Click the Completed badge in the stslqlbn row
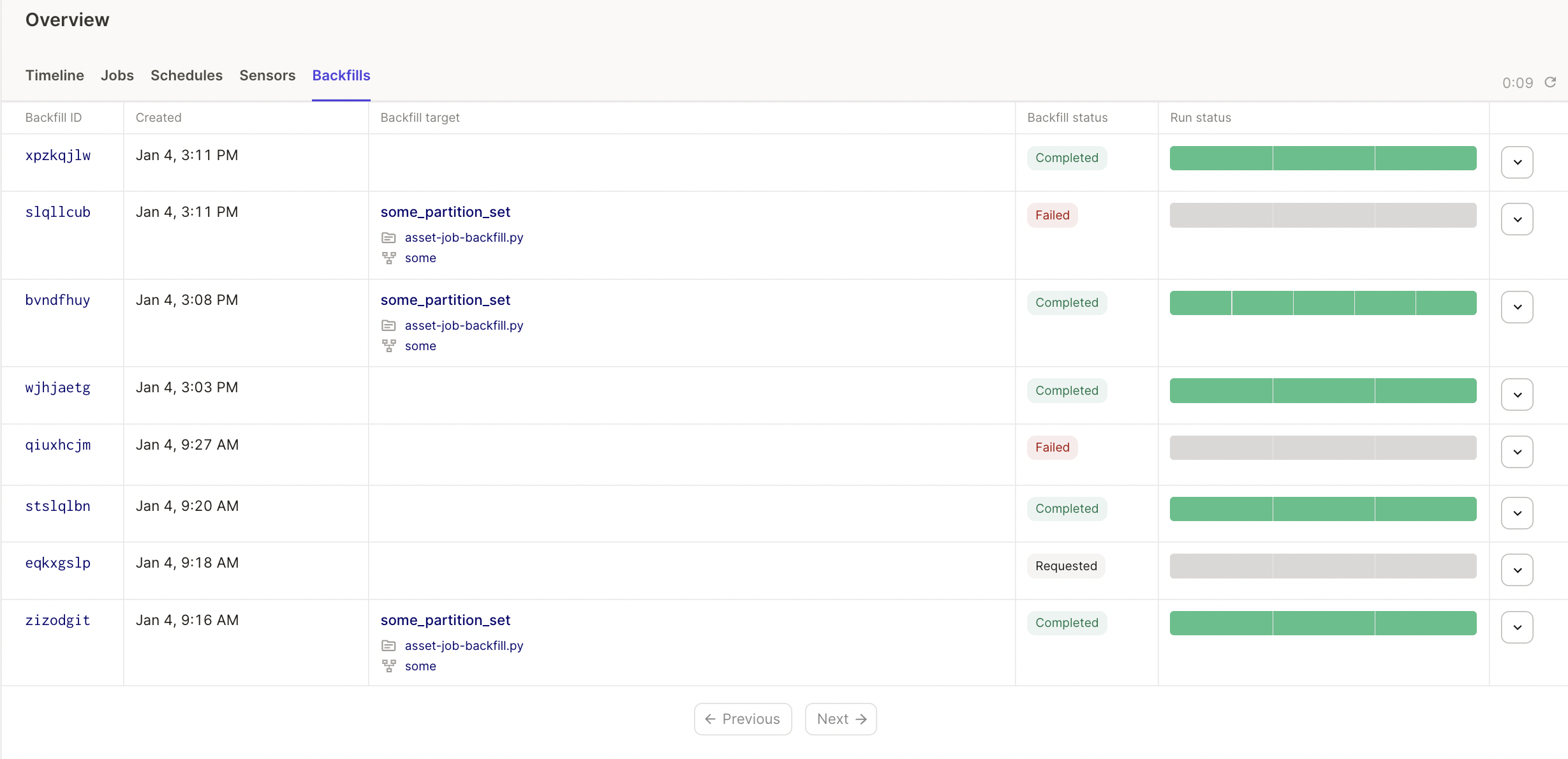The width and height of the screenshot is (1568, 759). click(x=1066, y=508)
